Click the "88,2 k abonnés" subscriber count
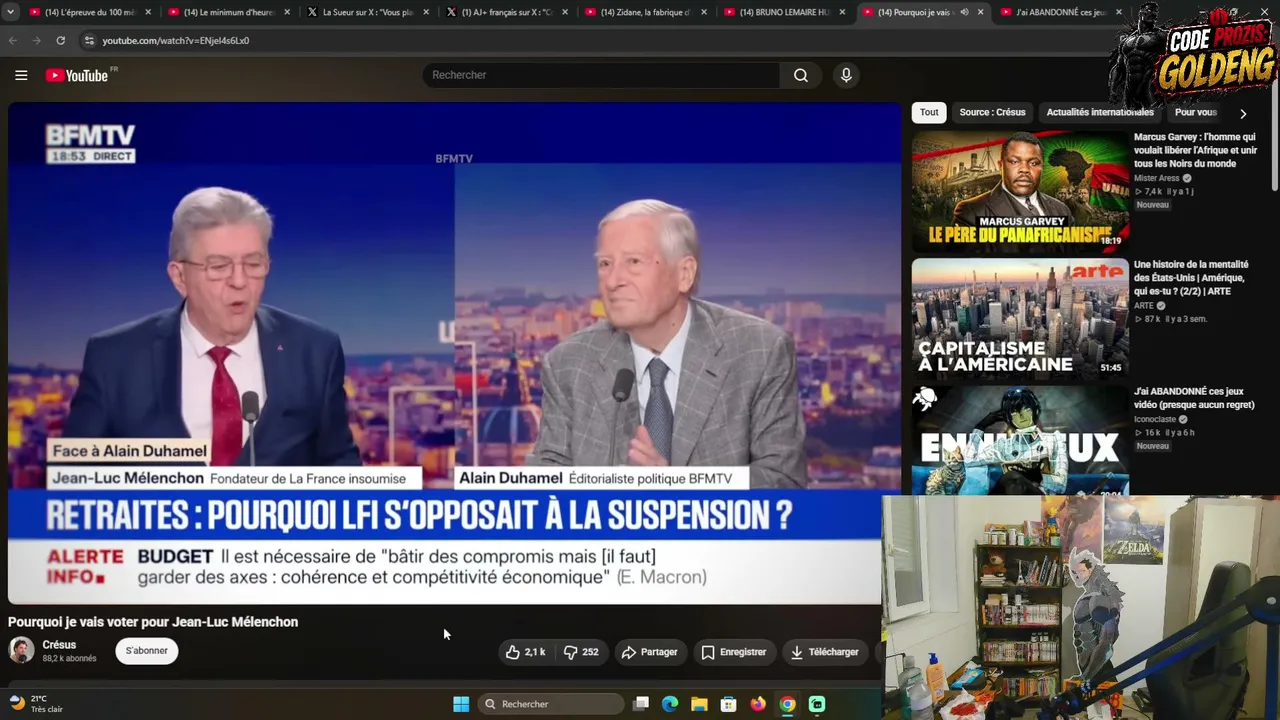Screen dimensions: 1280x720 (70, 659)
